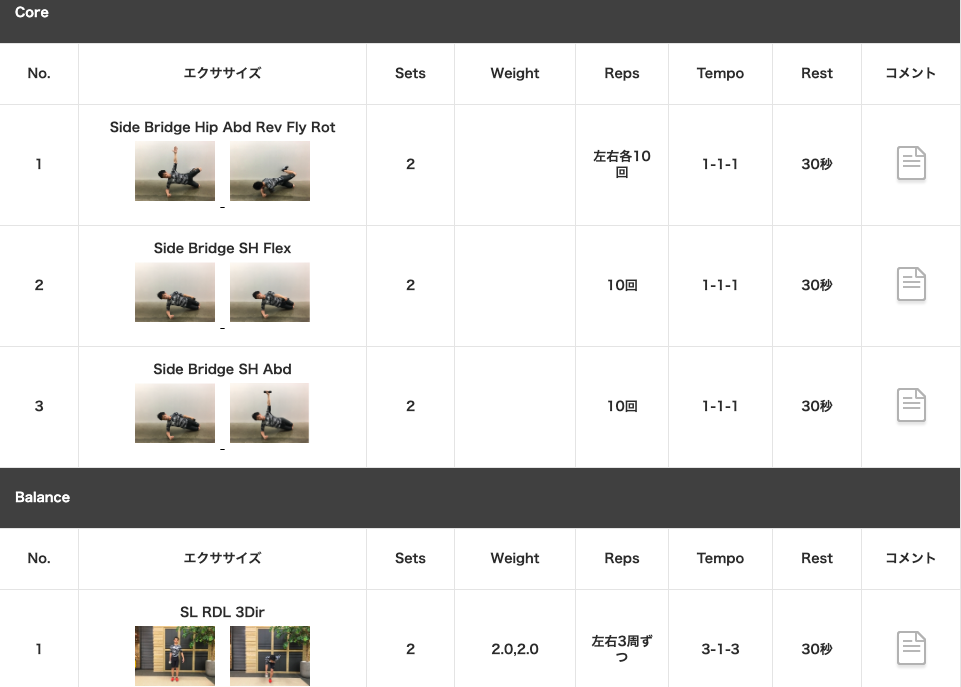Click Reps value 左右3周ずつ

click(x=621, y=648)
